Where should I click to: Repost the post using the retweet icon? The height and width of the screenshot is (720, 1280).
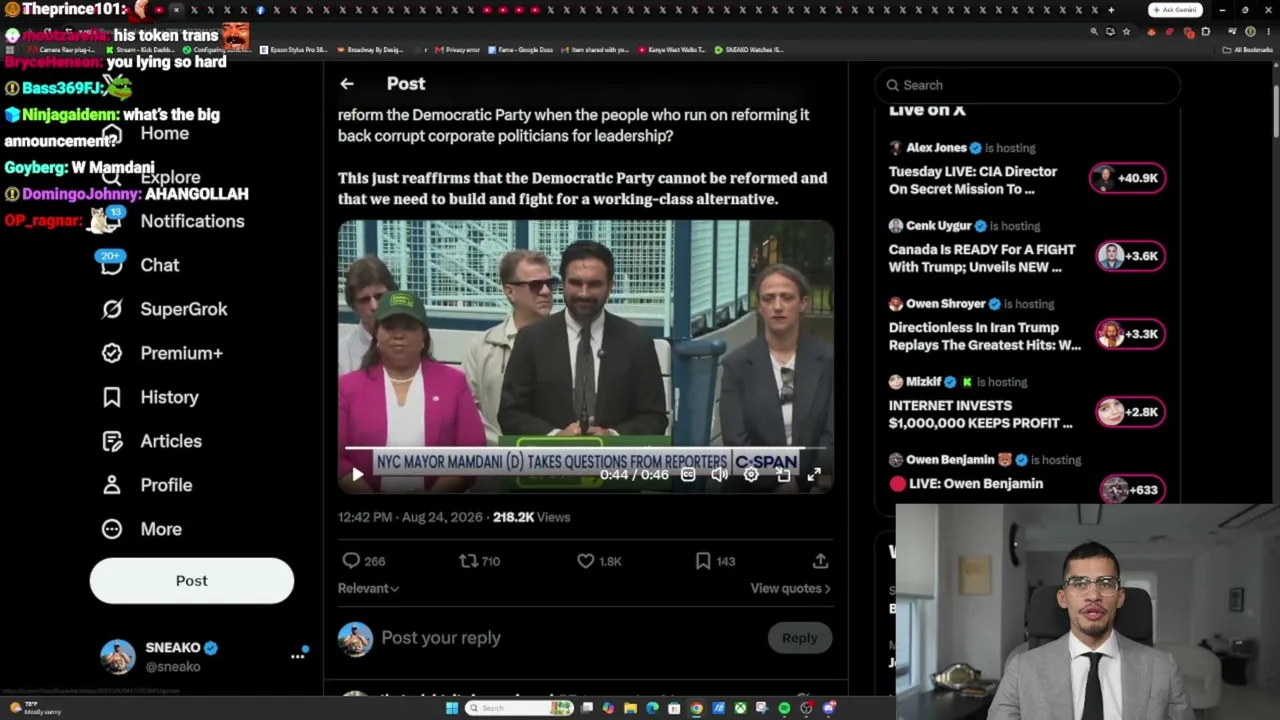tap(468, 561)
